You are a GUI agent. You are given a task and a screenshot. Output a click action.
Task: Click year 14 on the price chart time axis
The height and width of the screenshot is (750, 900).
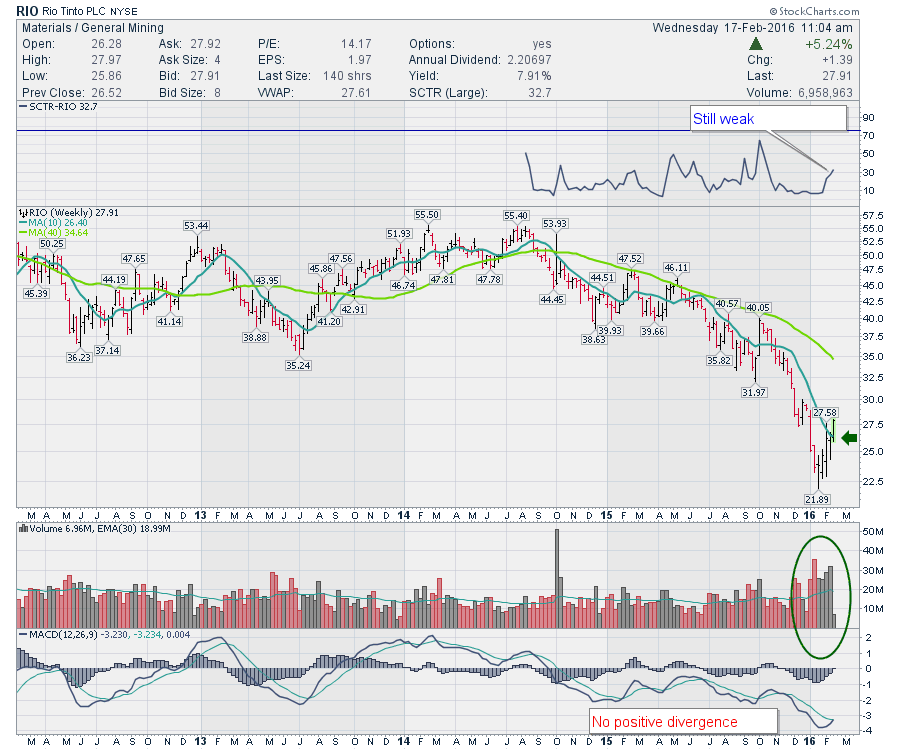[x=404, y=515]
